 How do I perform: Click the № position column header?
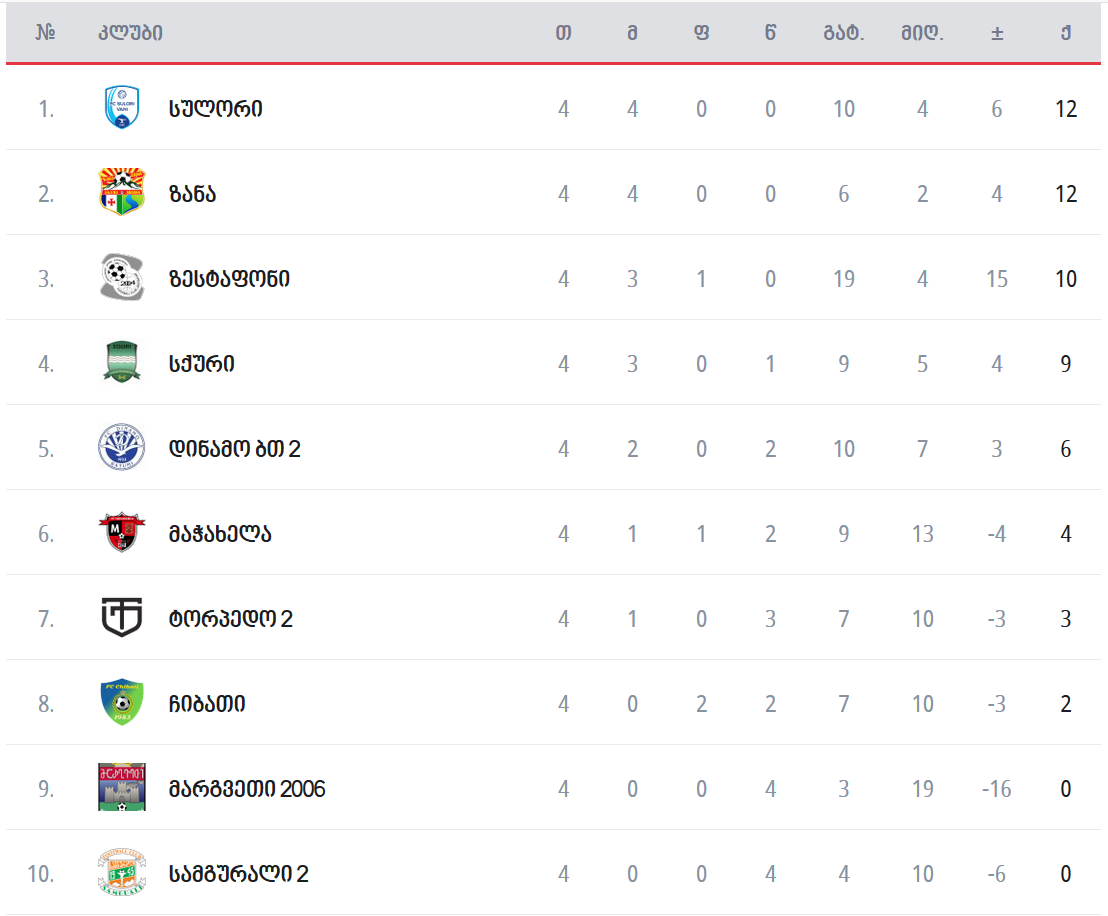click(45, 33)
